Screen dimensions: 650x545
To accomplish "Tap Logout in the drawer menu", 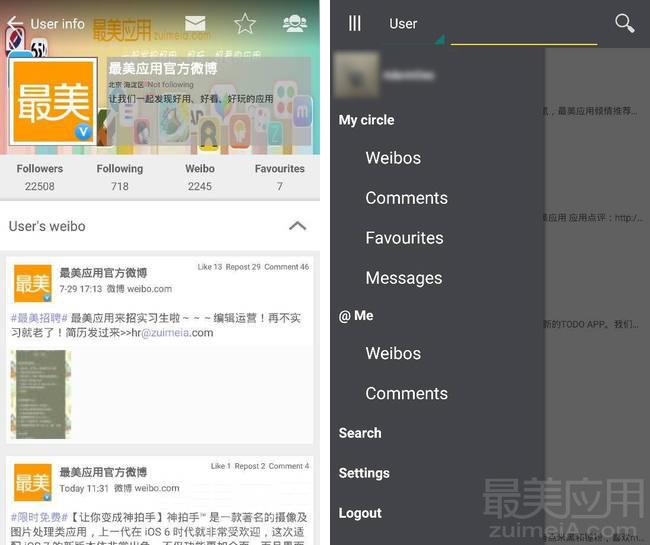I will point(360,513).
